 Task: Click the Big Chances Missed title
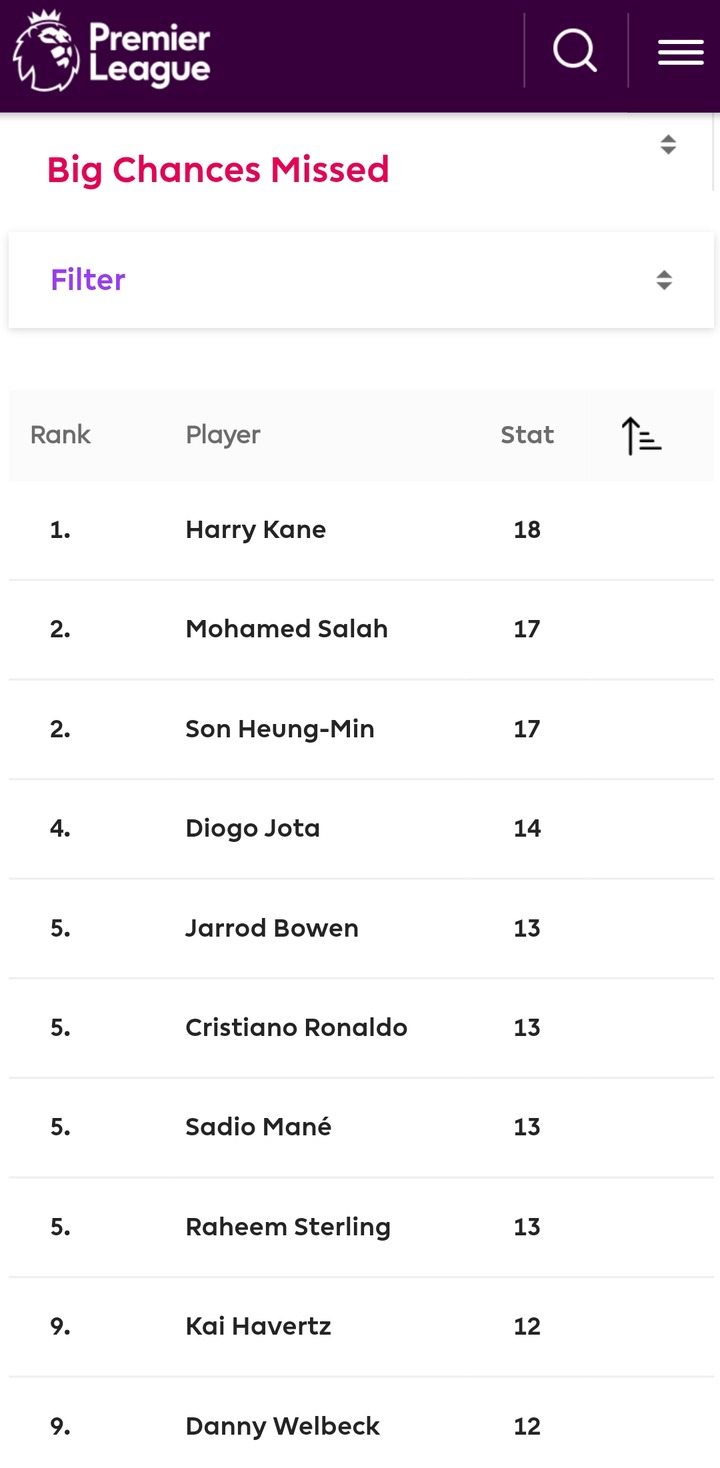(x=218, y=170)
